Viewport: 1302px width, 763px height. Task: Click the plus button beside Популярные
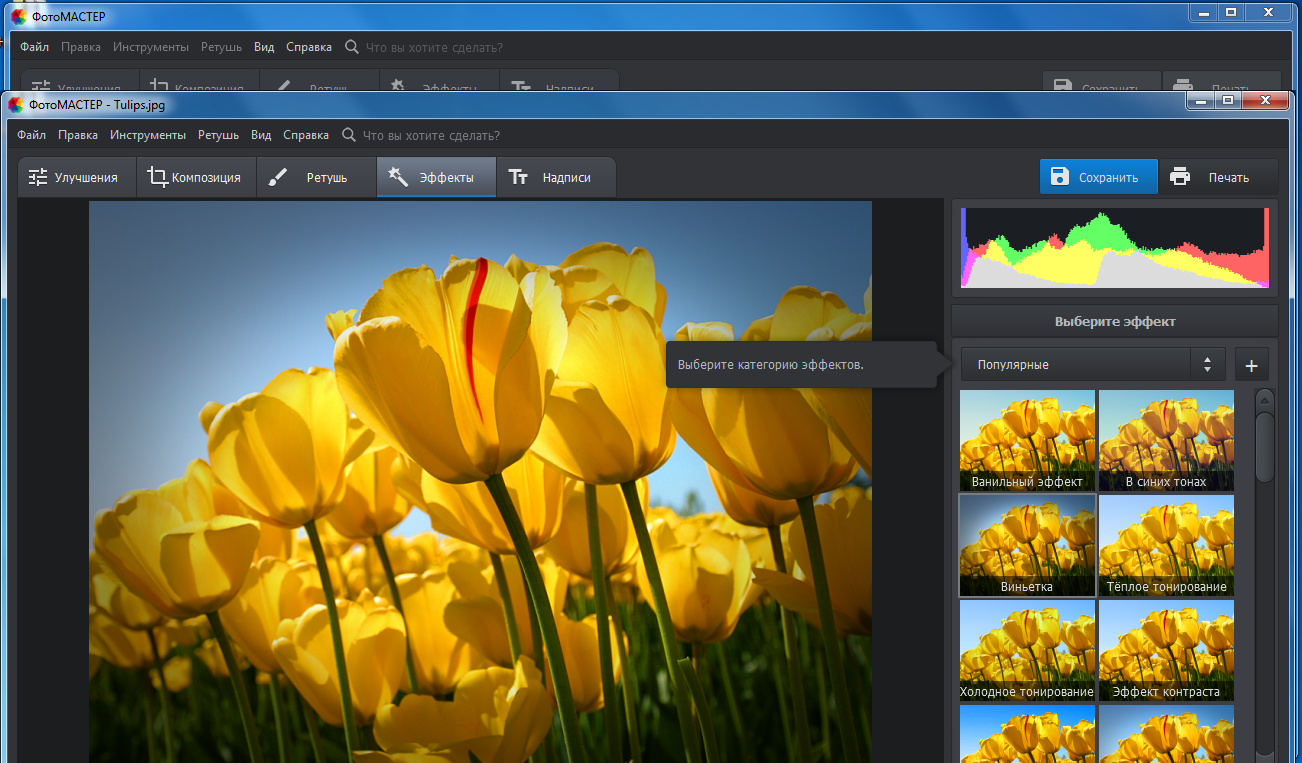coord(1251,365)
